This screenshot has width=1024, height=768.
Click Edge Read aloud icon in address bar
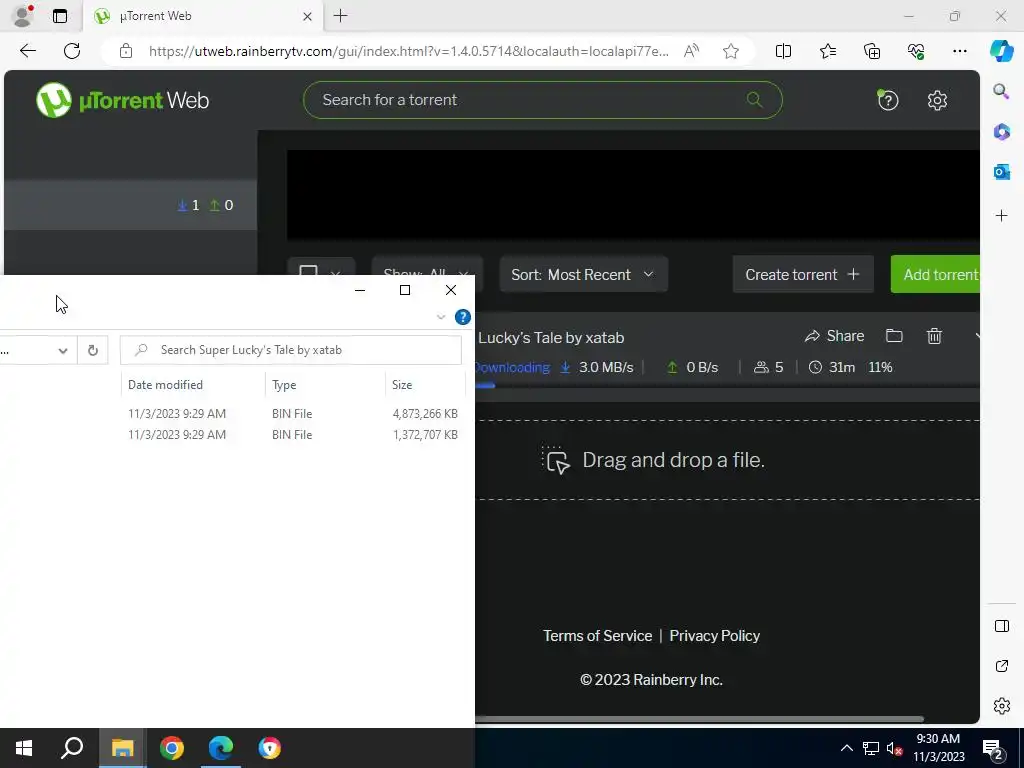click(x=691, y=51)
